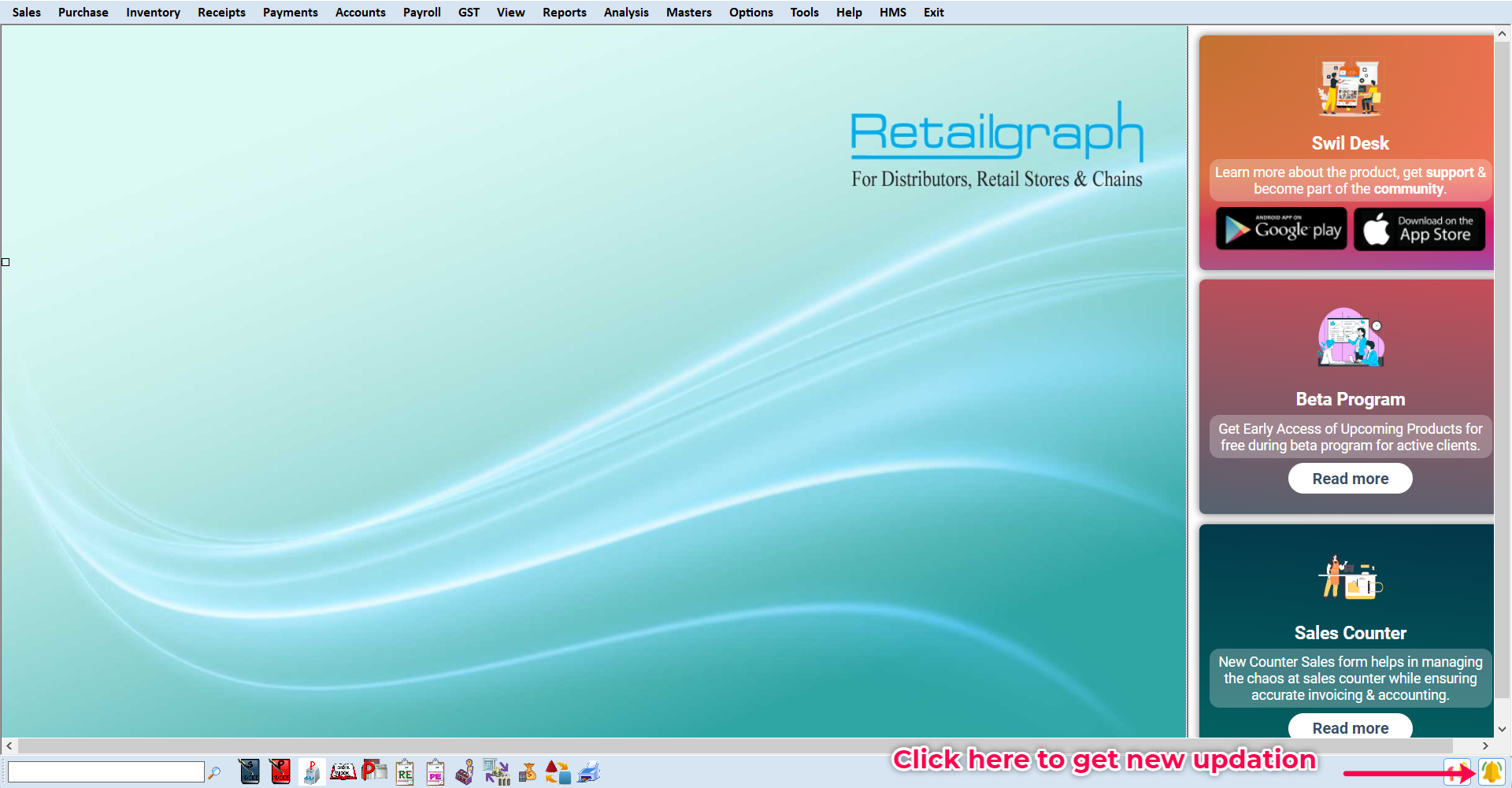Open the HMS menu

coord(893,13)
